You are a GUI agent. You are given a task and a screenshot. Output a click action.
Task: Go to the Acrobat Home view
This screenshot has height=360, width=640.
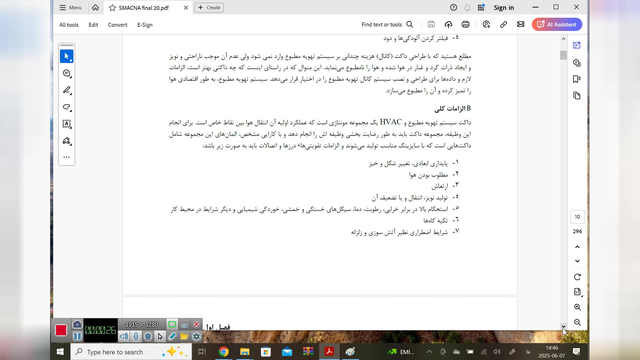pos(95,7)
